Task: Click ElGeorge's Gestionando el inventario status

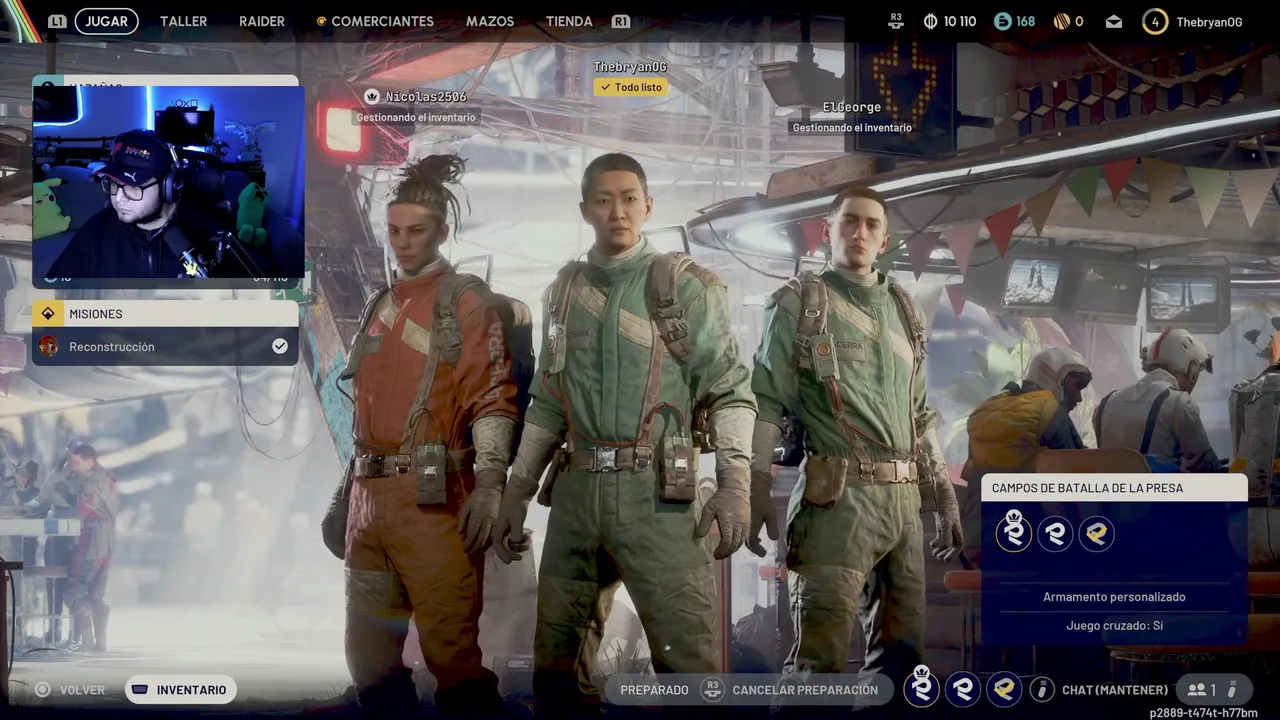Action: click(x=852, y=127)
